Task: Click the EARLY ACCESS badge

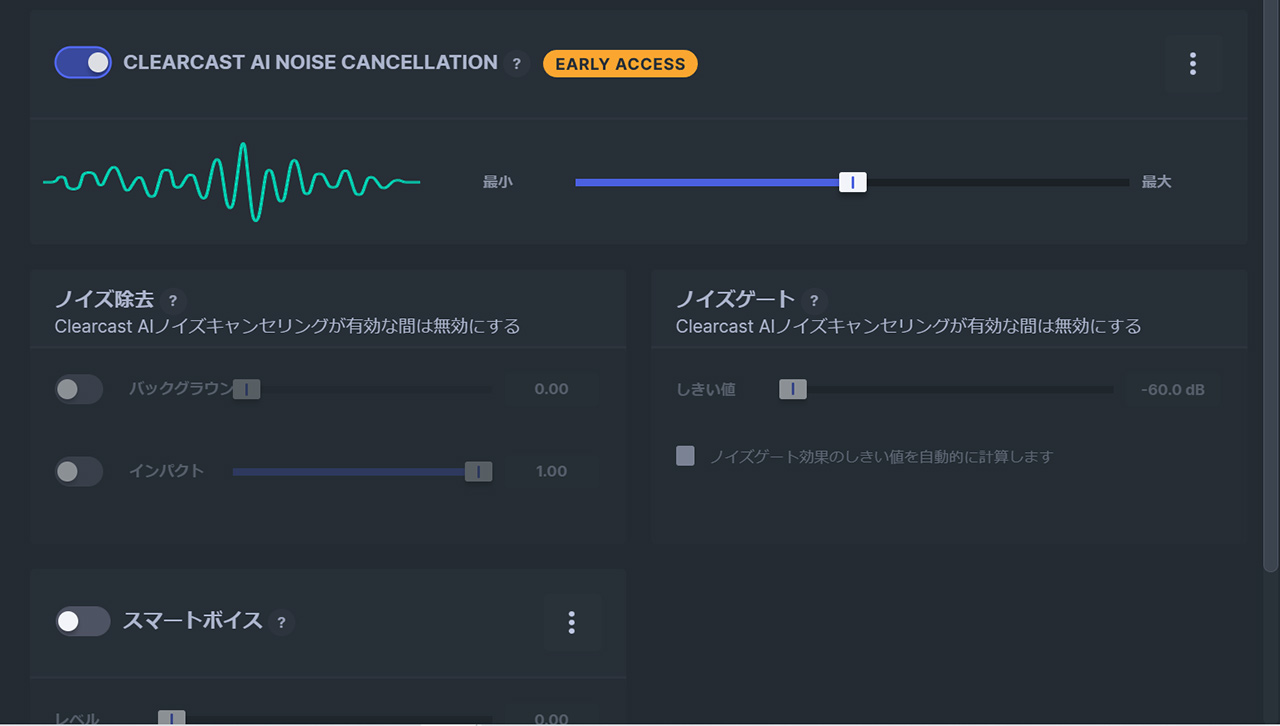Action: point(620,64)
